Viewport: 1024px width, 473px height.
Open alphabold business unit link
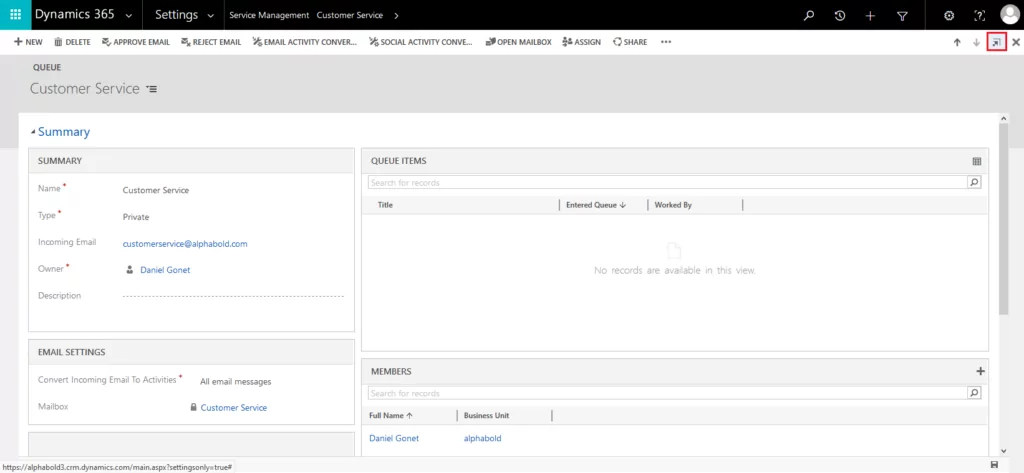[x=483, y=438]
